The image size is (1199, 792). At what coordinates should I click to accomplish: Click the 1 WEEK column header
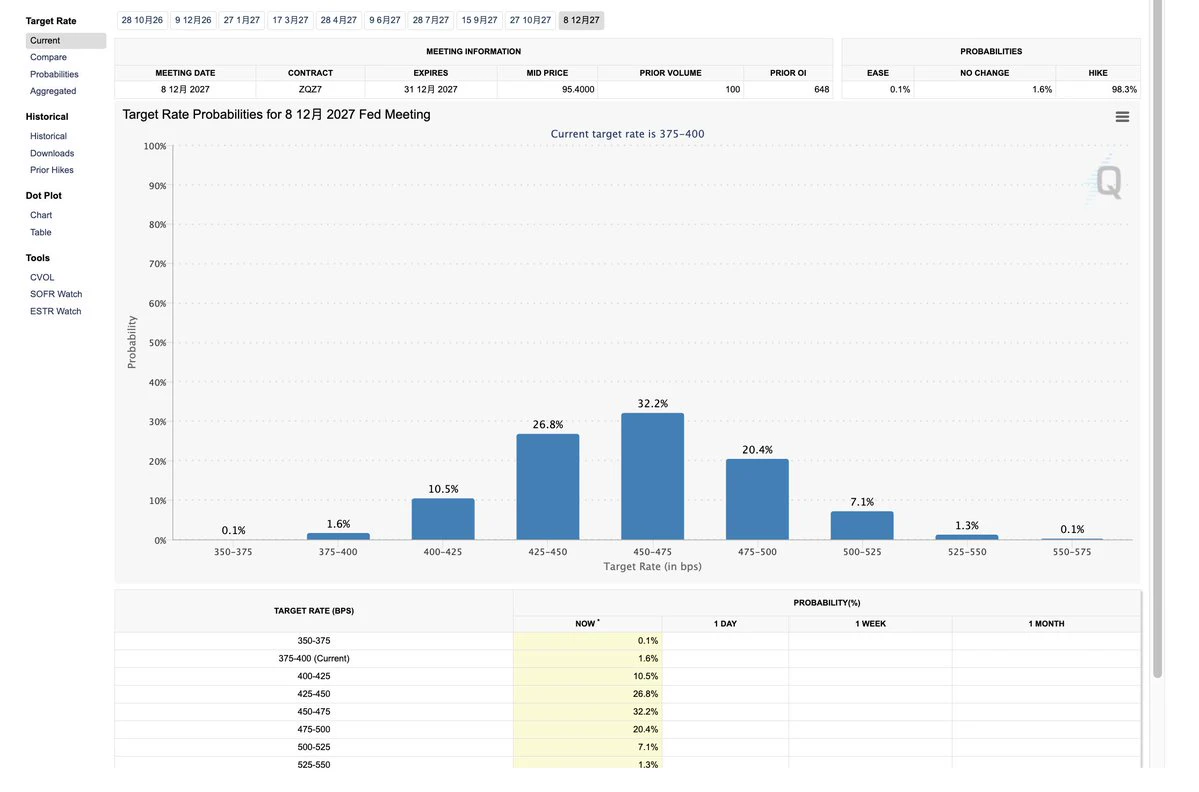pos(870,624)
